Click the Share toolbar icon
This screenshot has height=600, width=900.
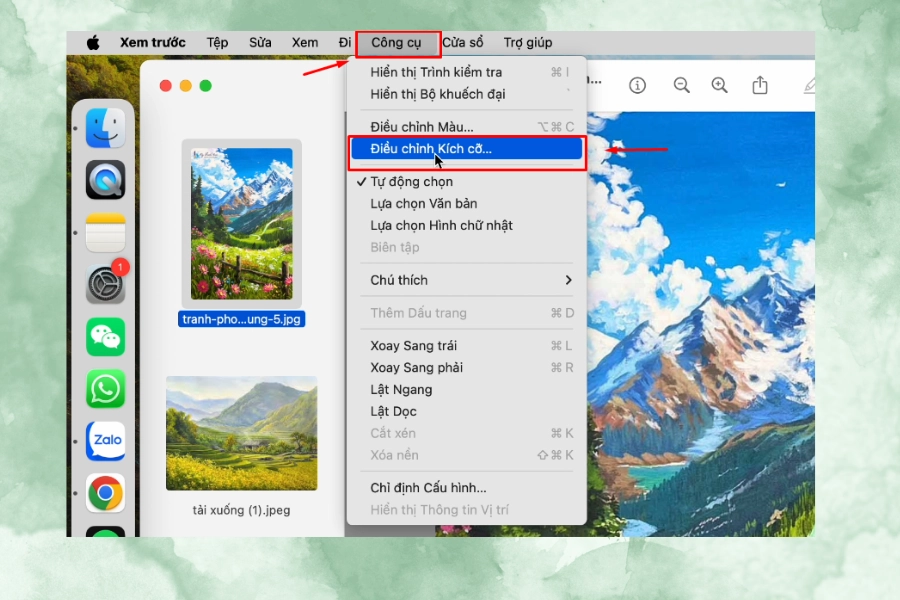click(760, 85)
